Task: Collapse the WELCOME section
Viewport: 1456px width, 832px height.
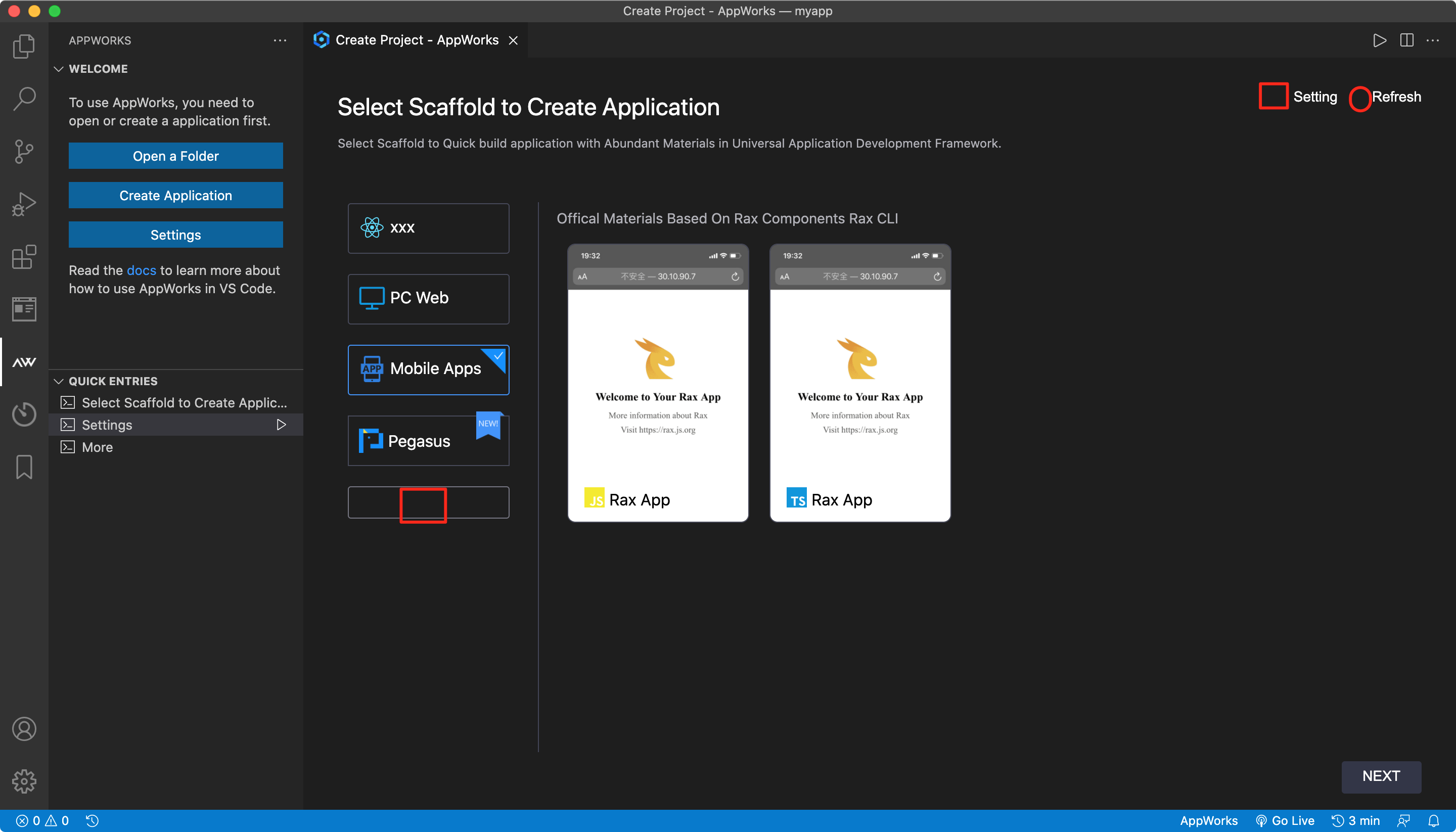Action: (x=59, y=69)
